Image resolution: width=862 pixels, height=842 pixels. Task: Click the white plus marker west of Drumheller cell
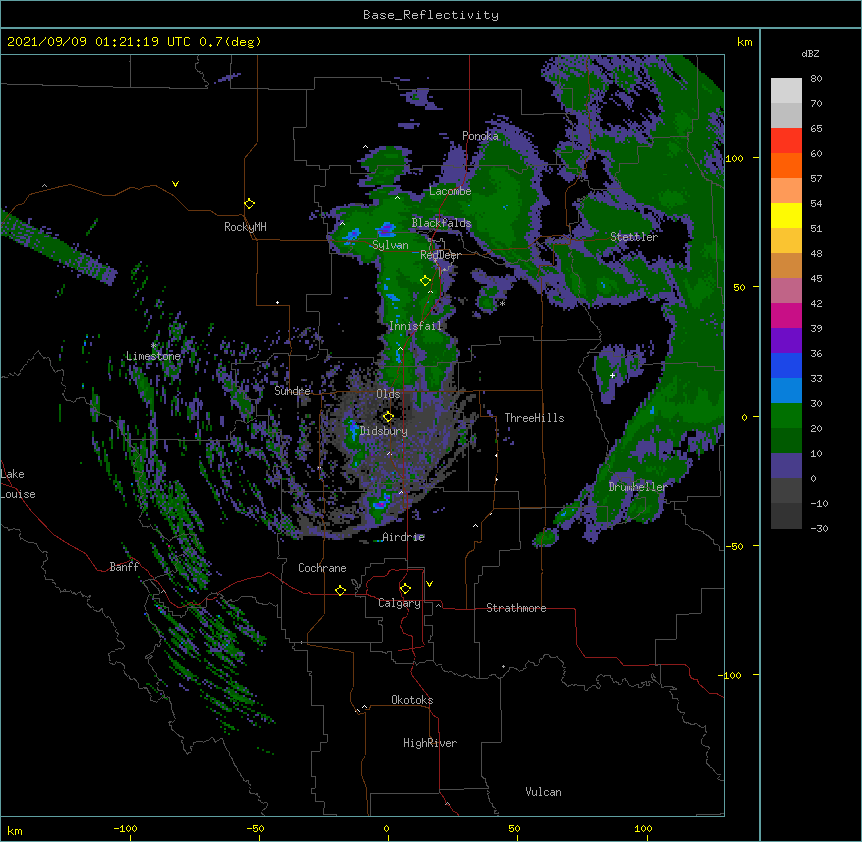[612, 375]
